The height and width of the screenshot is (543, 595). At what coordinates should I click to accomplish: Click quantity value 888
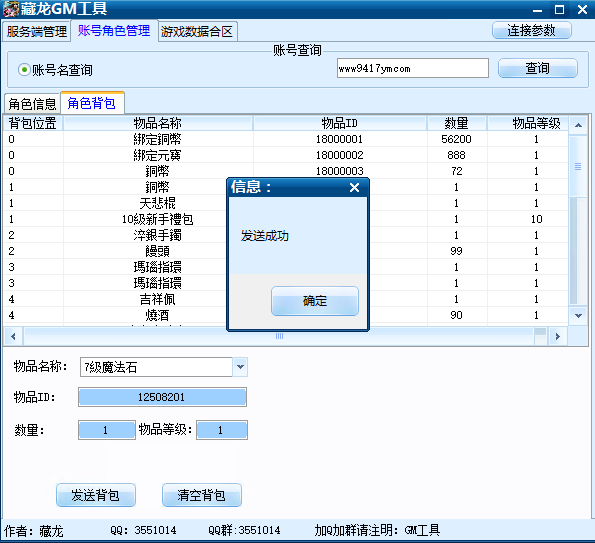pyautogui.click(x=456, y=155)
